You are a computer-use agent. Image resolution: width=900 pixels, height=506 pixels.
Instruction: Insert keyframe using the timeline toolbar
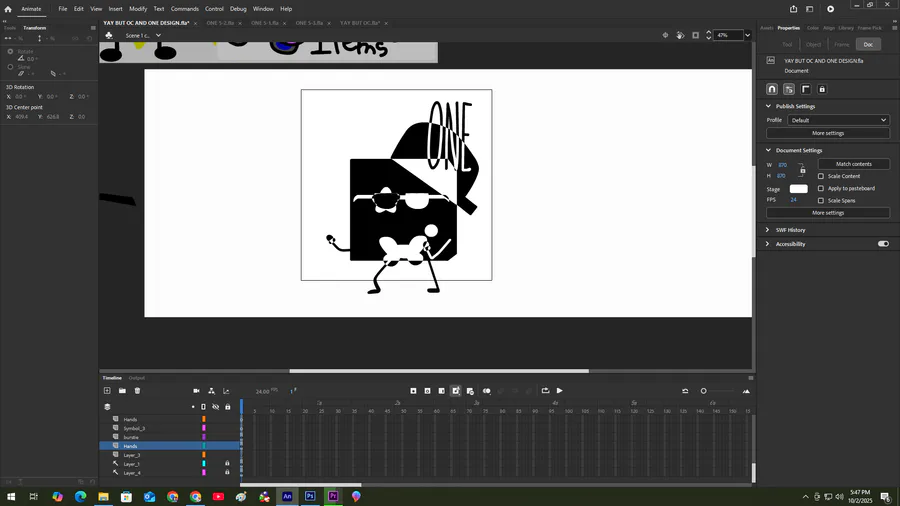(x=413, y=391)
